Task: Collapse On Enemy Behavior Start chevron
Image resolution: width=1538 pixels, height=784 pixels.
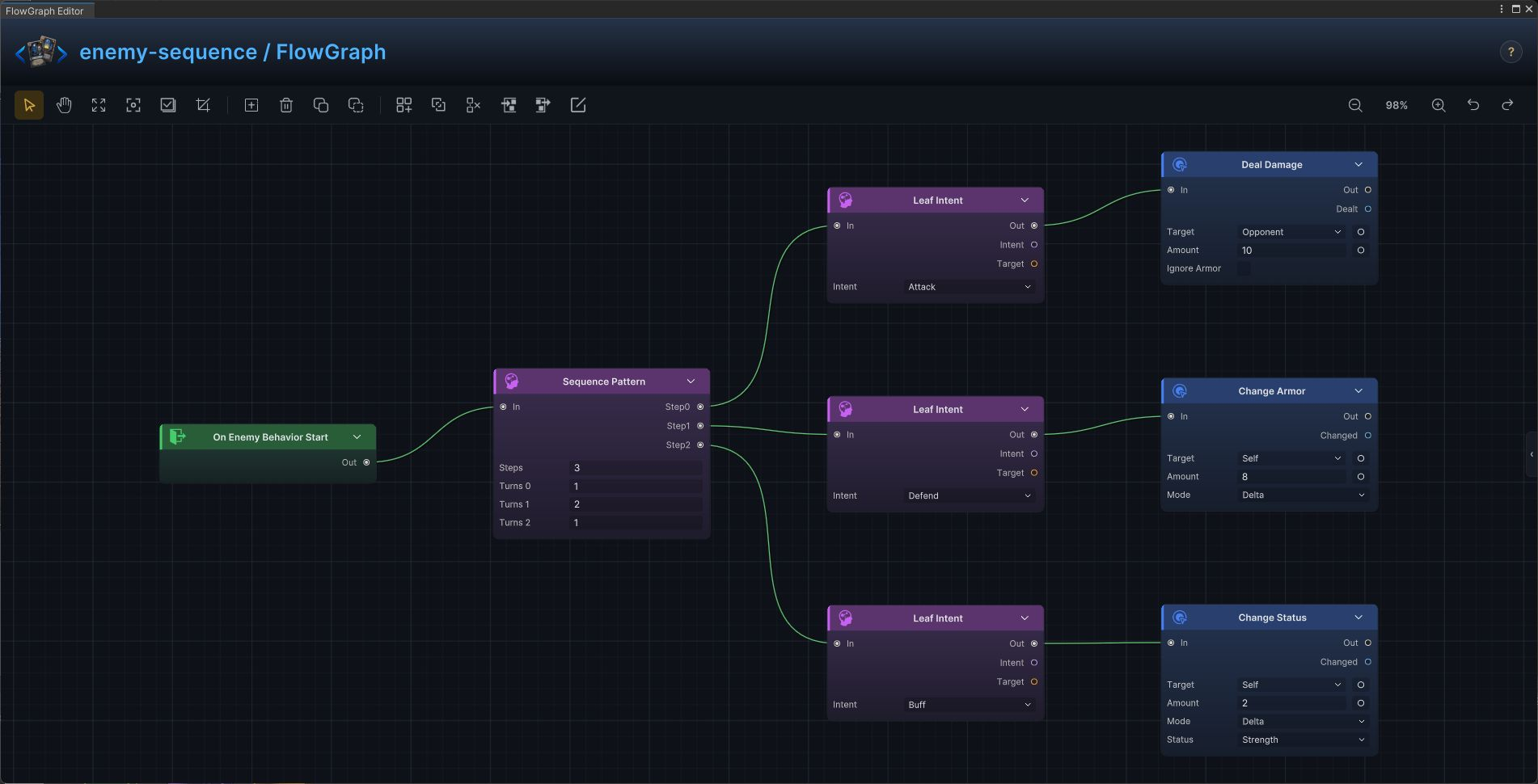Action: click(357, 437)
